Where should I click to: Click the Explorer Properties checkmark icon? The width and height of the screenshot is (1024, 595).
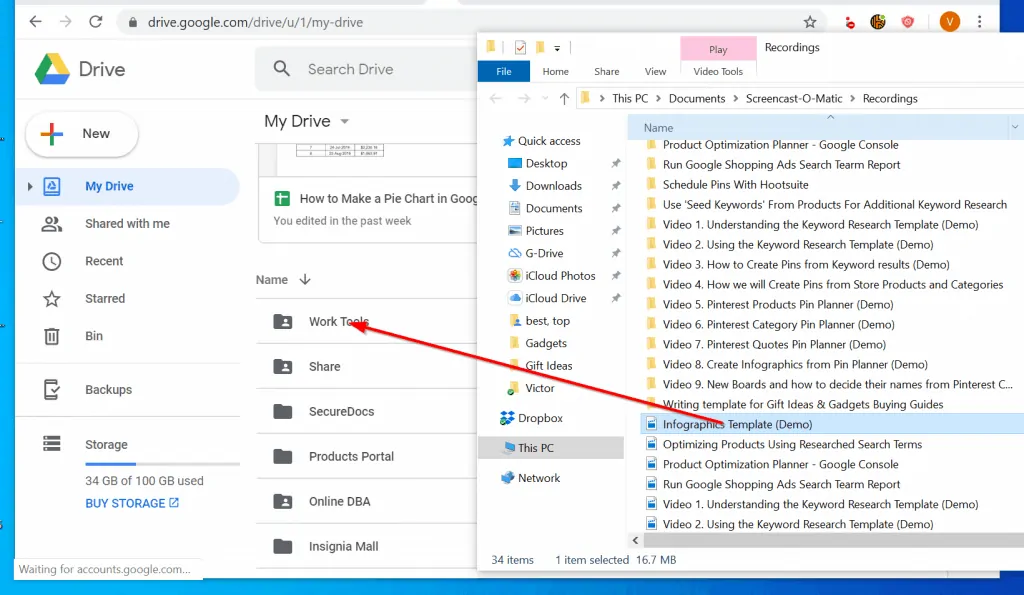[x=520, y=48]
